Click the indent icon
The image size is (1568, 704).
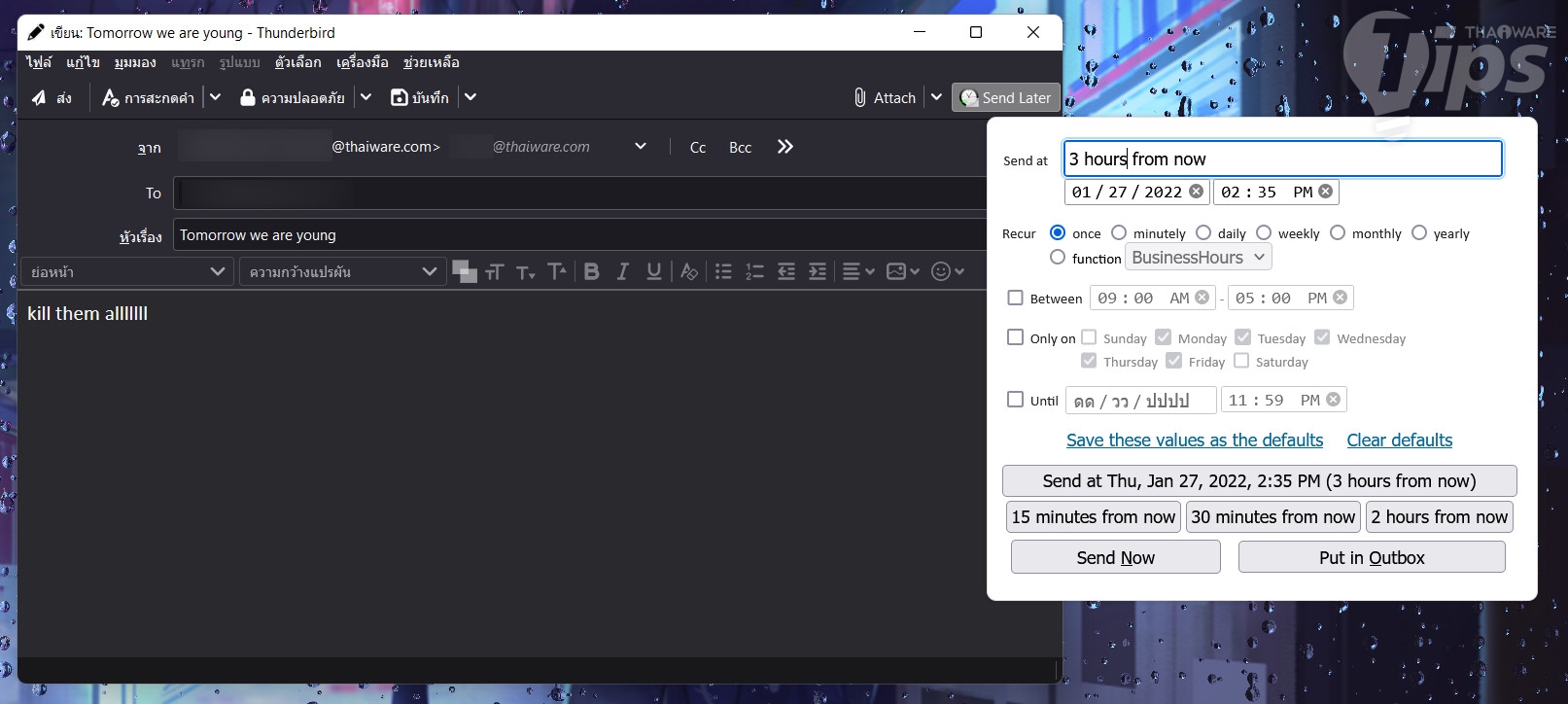pos(818,271)
